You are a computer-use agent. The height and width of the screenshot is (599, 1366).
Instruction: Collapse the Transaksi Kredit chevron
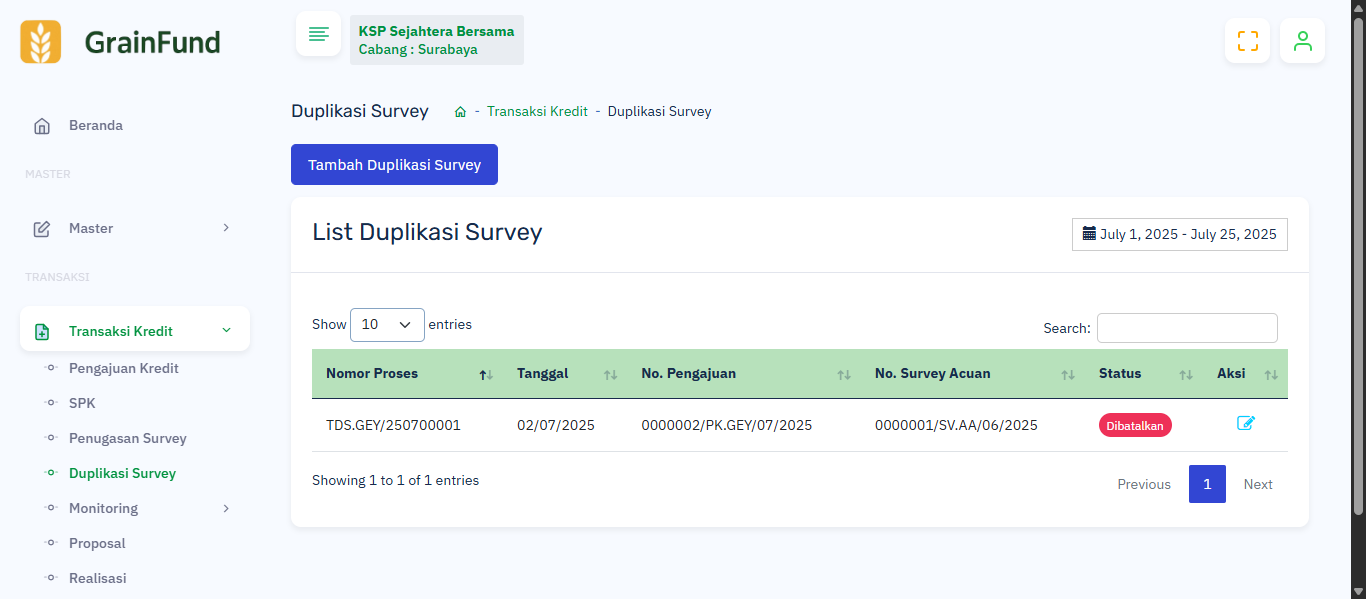pyautogui.click(x=226, y=330)
